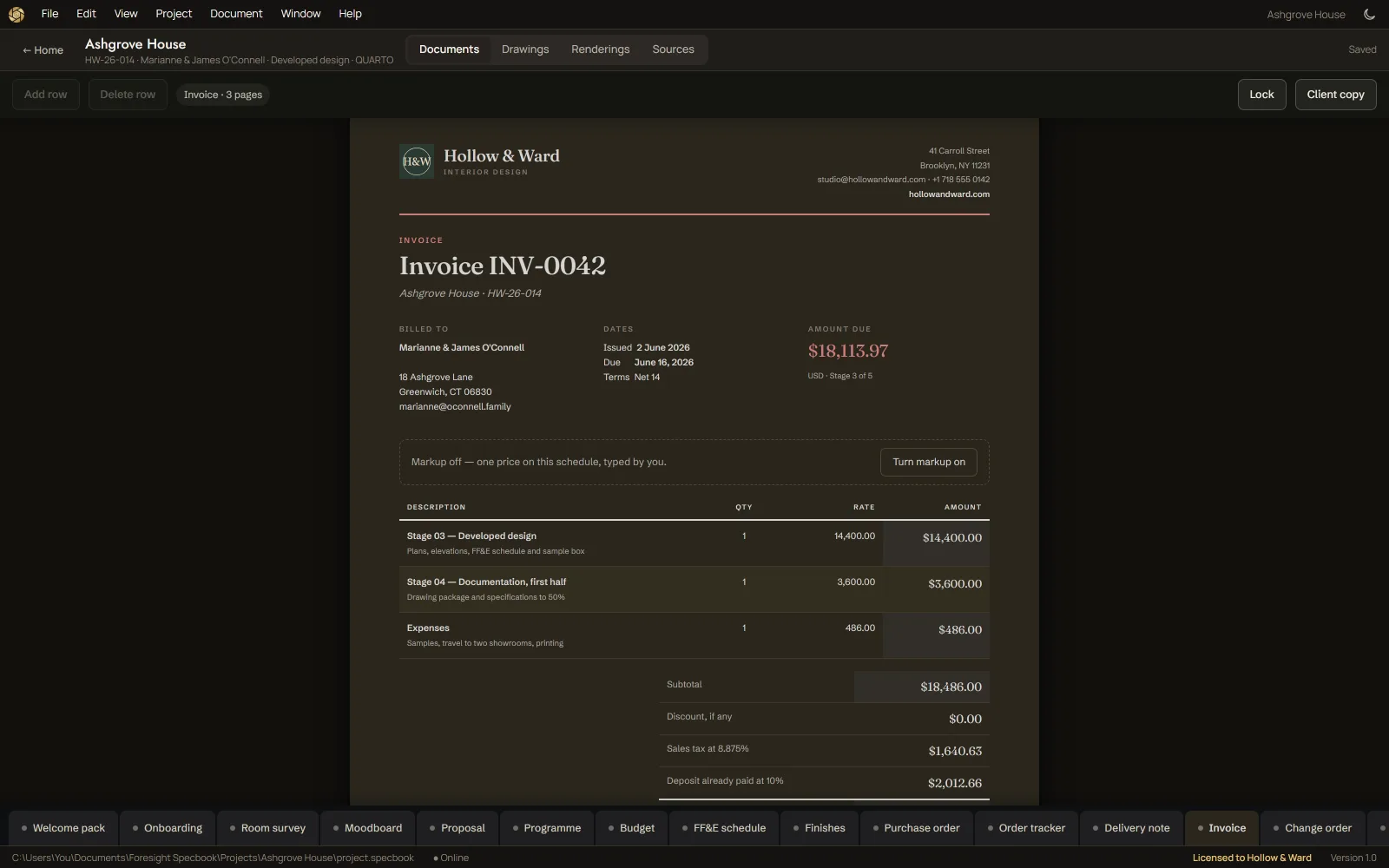
Task: Open the Room survey document tab
Action: click(x=267, y=828)
